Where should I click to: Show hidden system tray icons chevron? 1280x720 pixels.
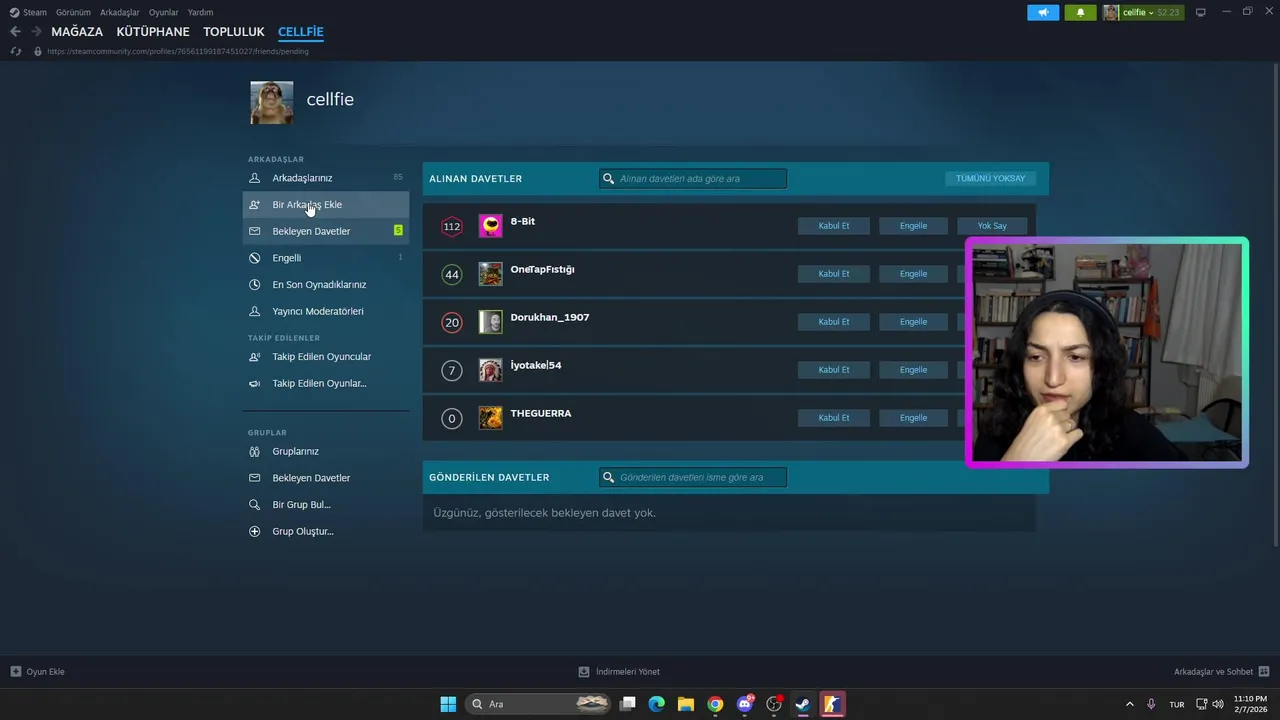point(1130,704)
